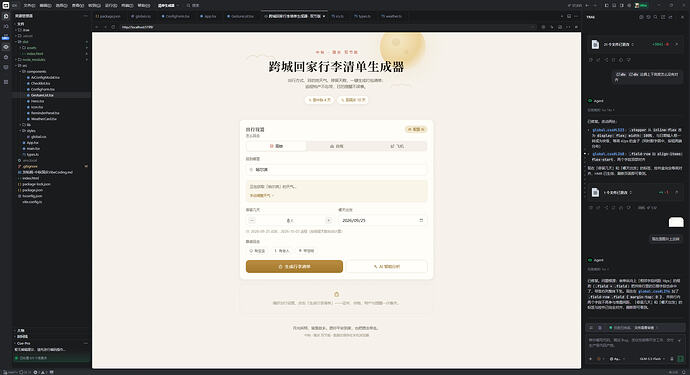Click the open-in-new-chat icon in chat header

pyautogui.click(x=663, y=17)
